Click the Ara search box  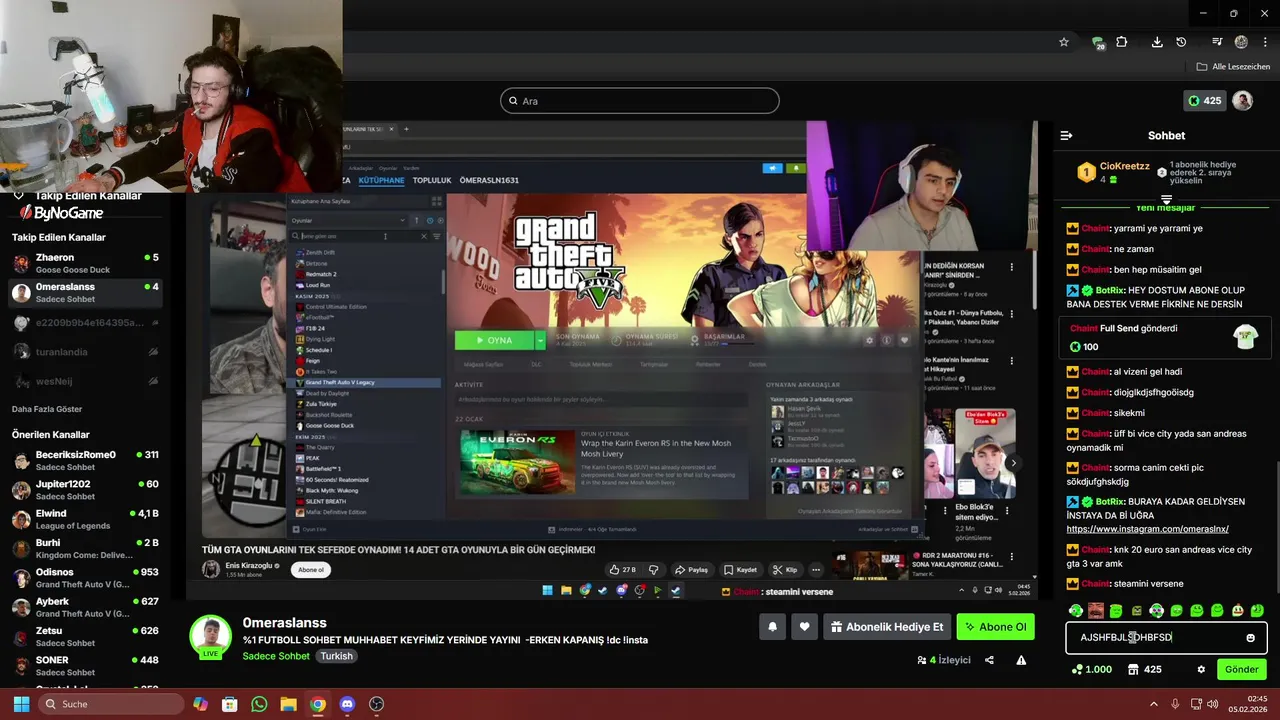point(640,100)
